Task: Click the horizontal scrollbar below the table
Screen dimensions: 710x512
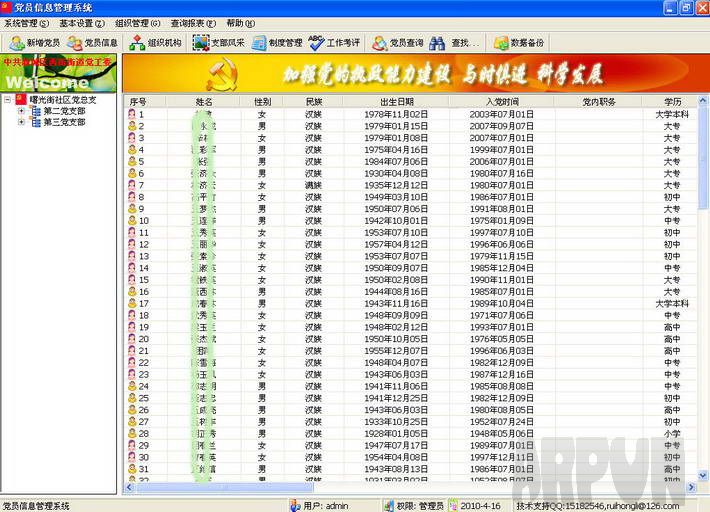Action: [400, 487]
